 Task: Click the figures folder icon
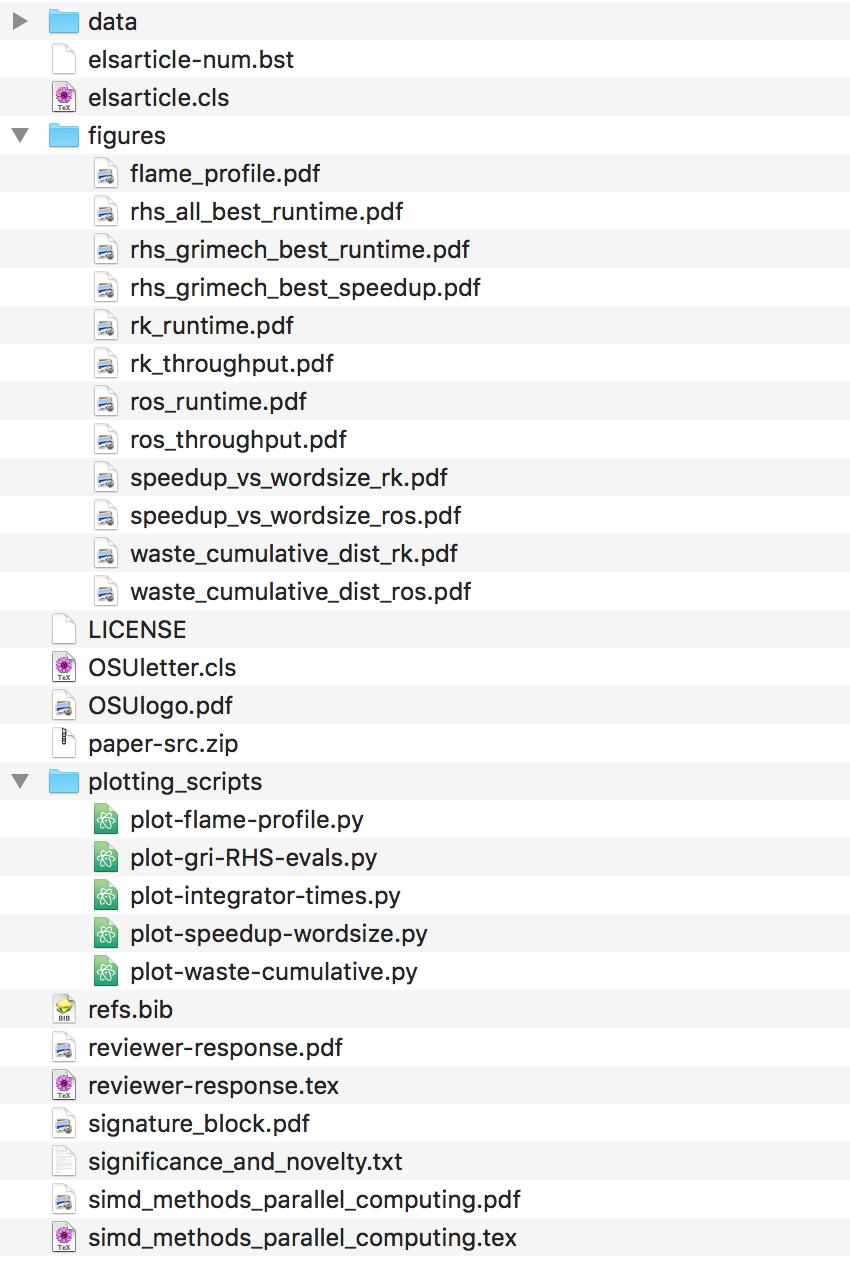tap(64, 136)
